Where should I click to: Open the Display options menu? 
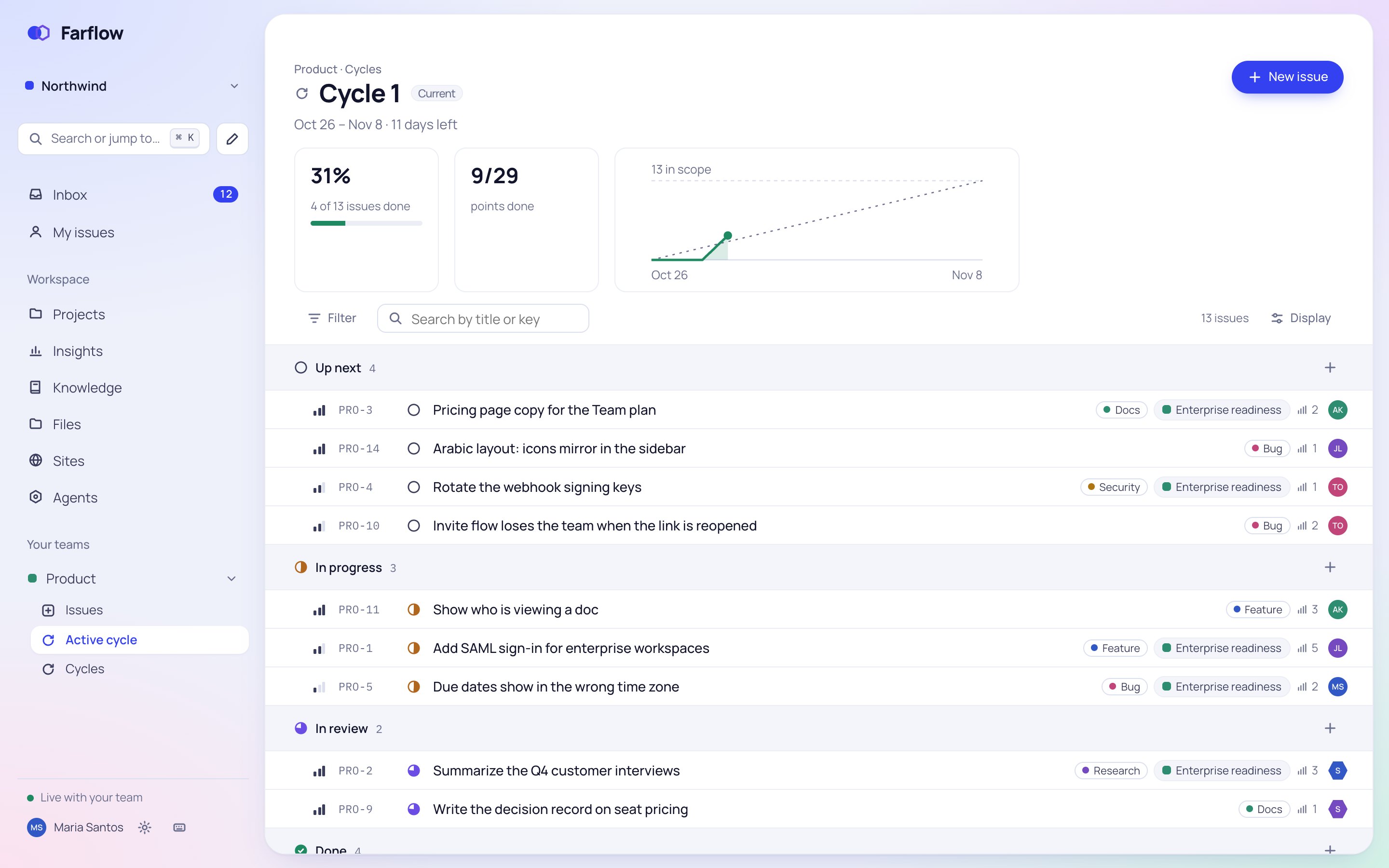pyautogui.click(x=1301, y=318)
